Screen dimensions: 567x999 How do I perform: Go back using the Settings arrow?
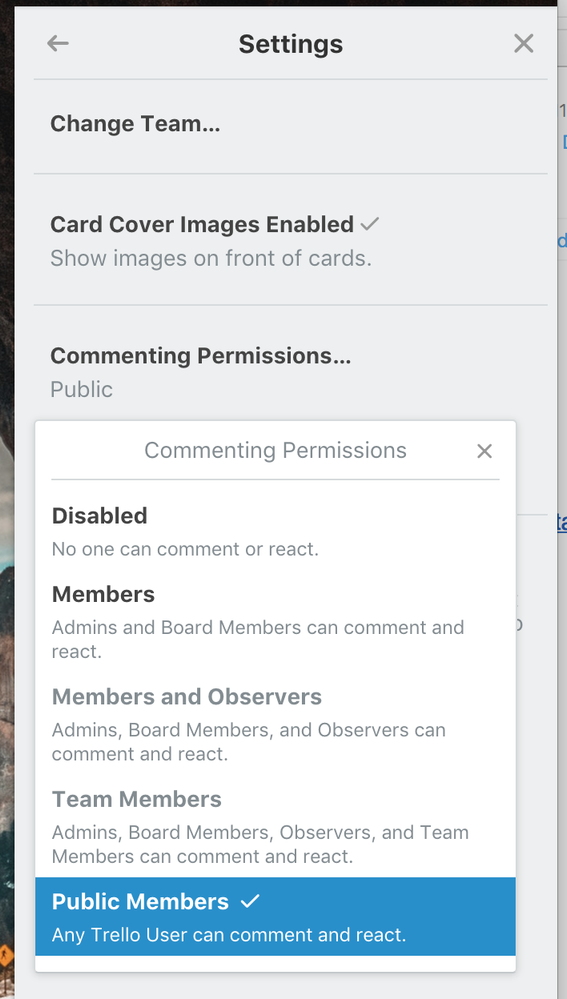point(57,43)
